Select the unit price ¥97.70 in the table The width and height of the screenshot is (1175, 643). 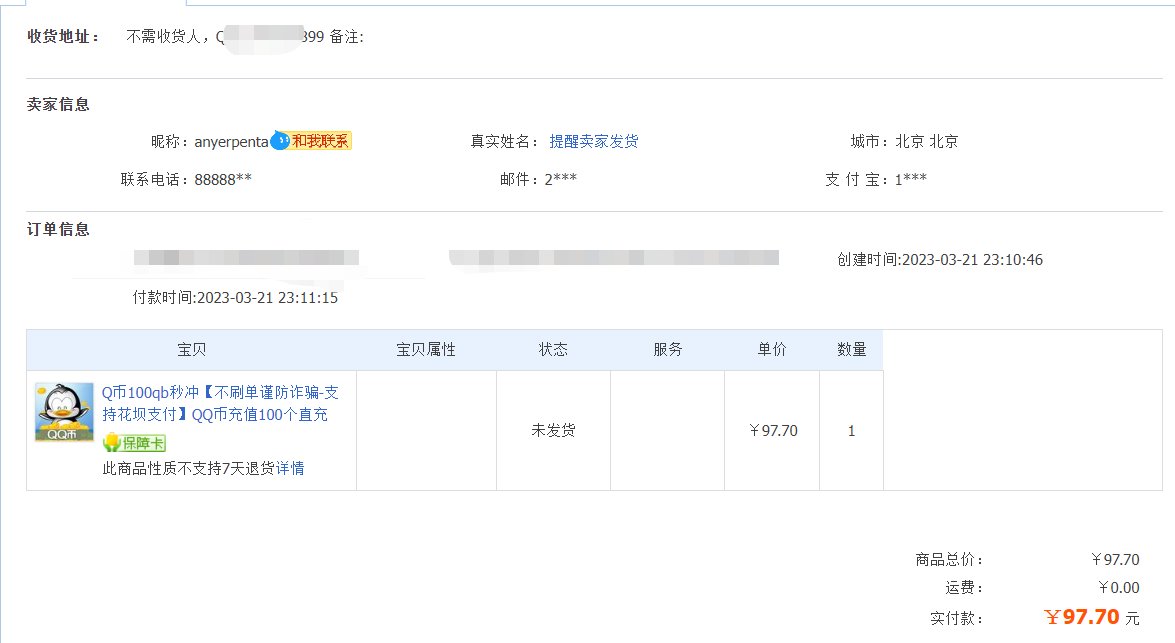773,430
